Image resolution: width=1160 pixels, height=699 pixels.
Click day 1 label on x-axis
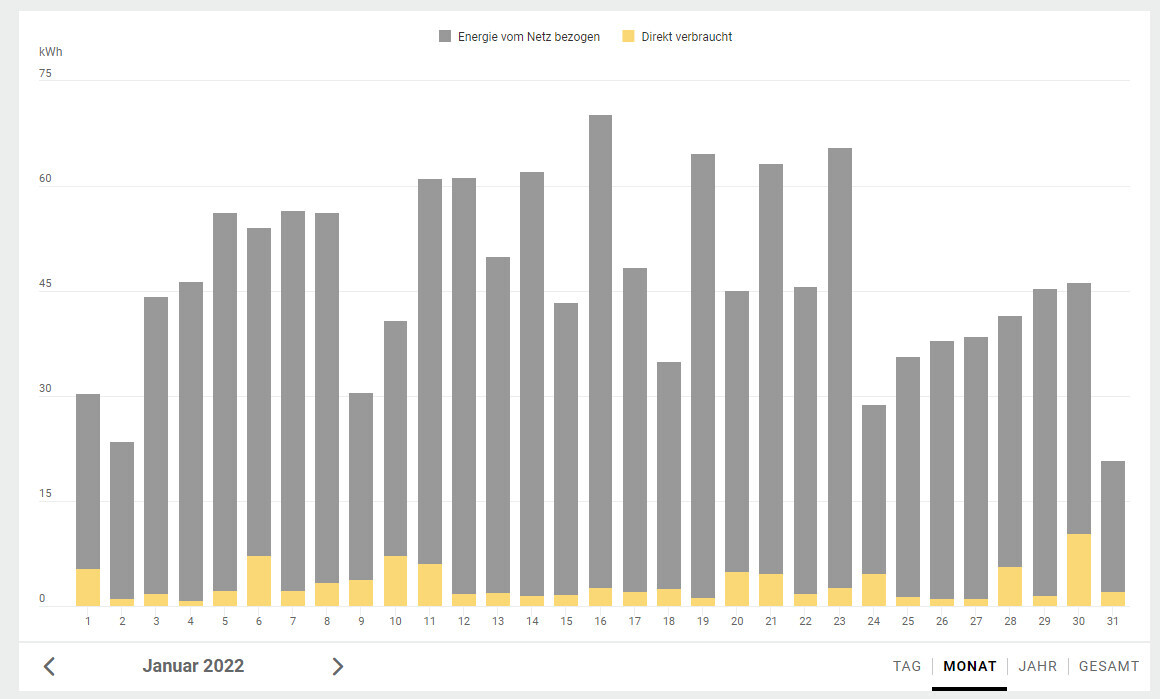point(88,622)
